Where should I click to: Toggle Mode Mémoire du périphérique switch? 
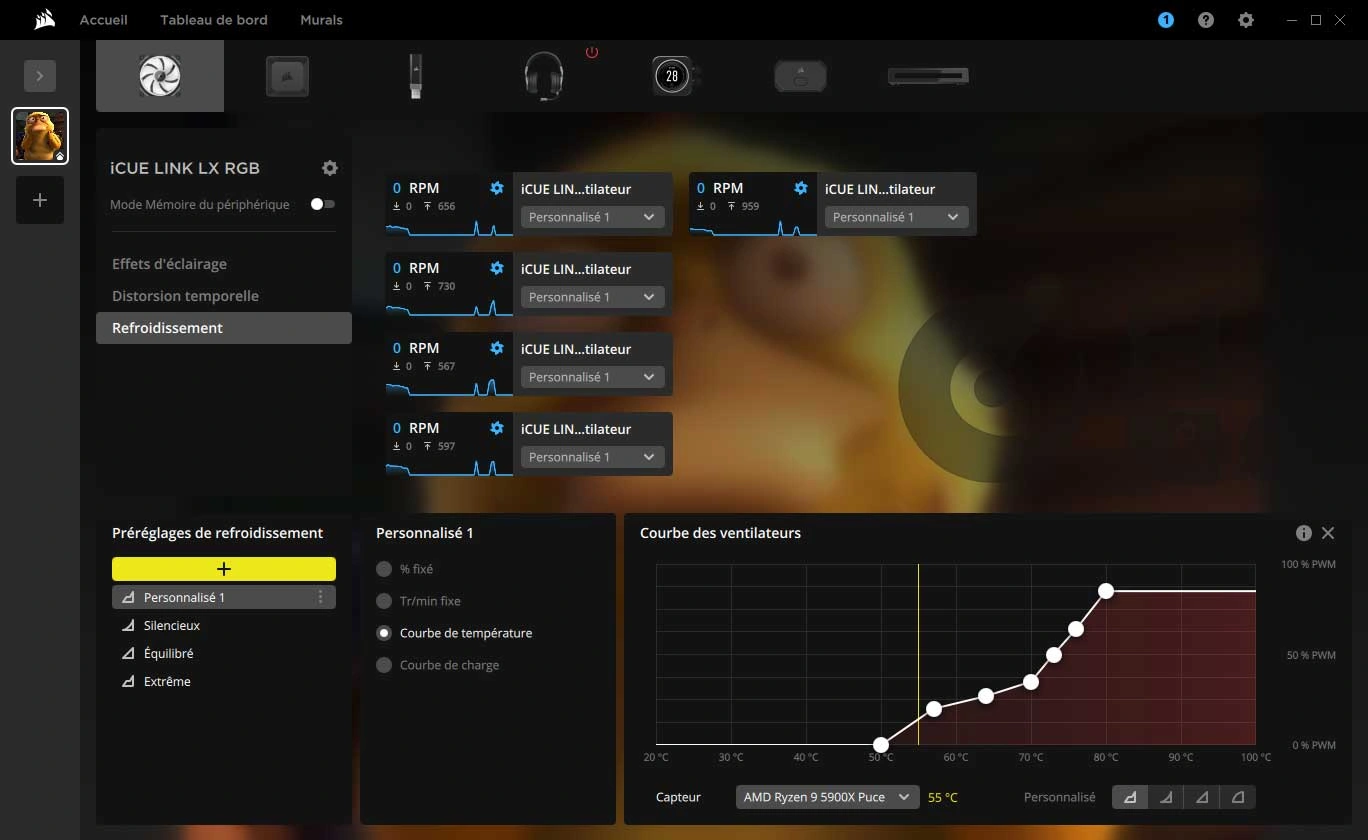[x=323, y=204]
